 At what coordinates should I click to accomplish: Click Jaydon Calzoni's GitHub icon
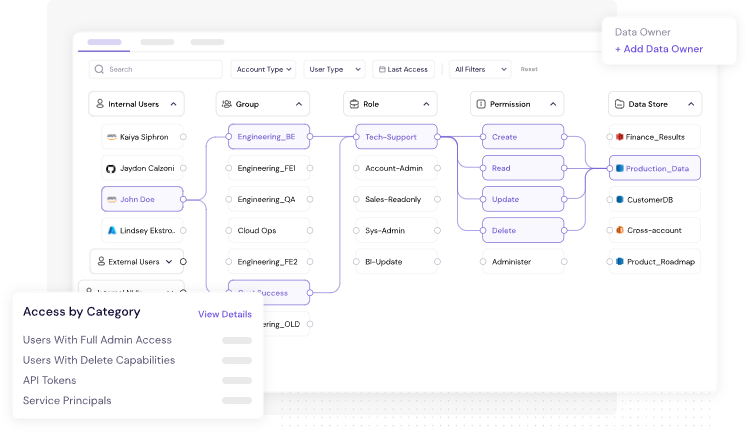click(x=111, y=168)
